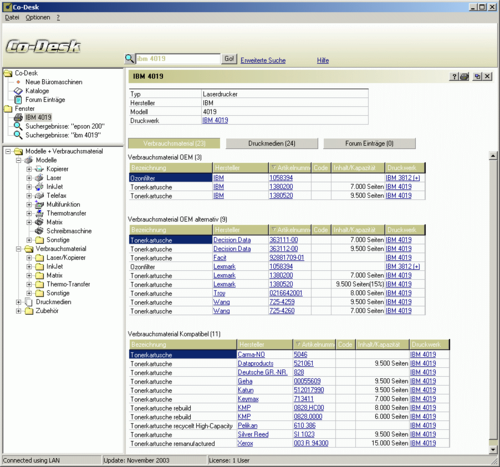
Task: Open the KMP article 0828.HC00 link
Action: coord(309,408)
